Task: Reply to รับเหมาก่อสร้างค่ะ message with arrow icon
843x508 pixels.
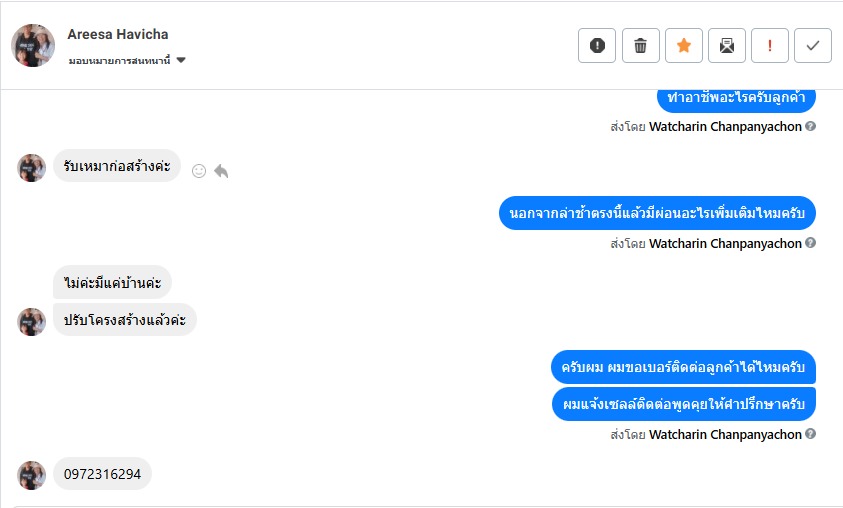Action: [221, 171]
